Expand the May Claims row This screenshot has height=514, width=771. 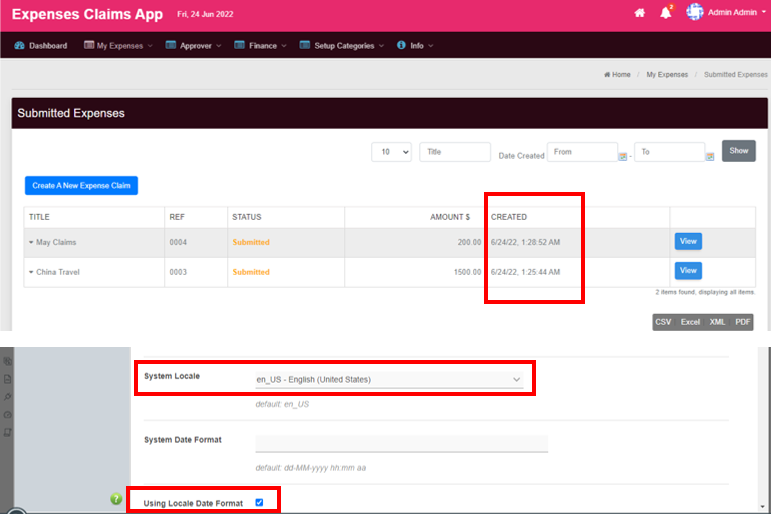point(31,243)
